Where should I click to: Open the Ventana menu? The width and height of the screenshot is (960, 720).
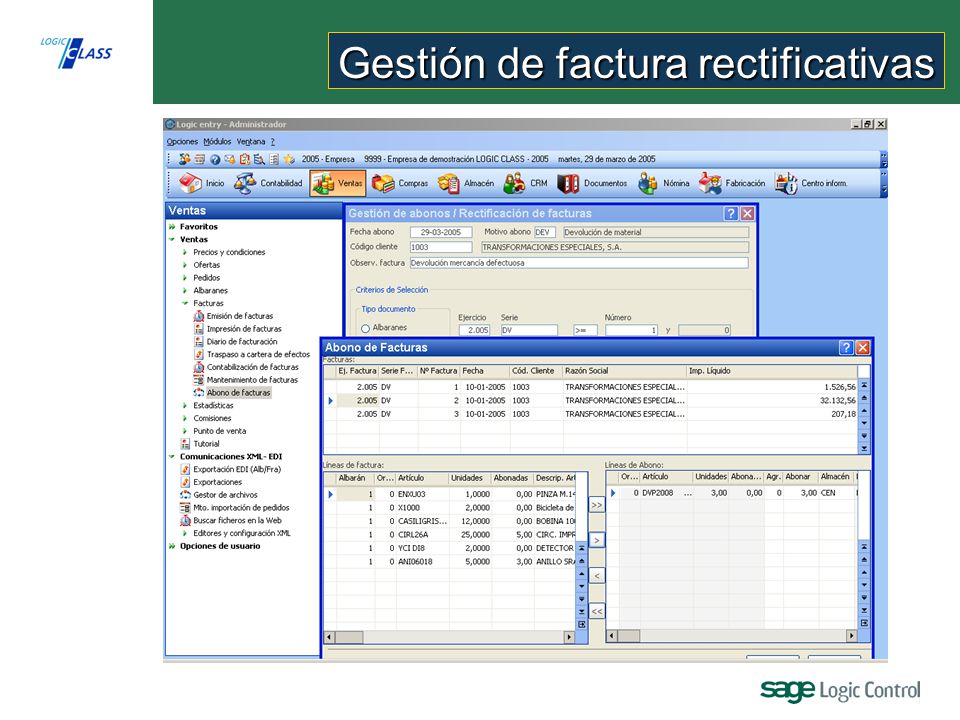click(251, 142)
